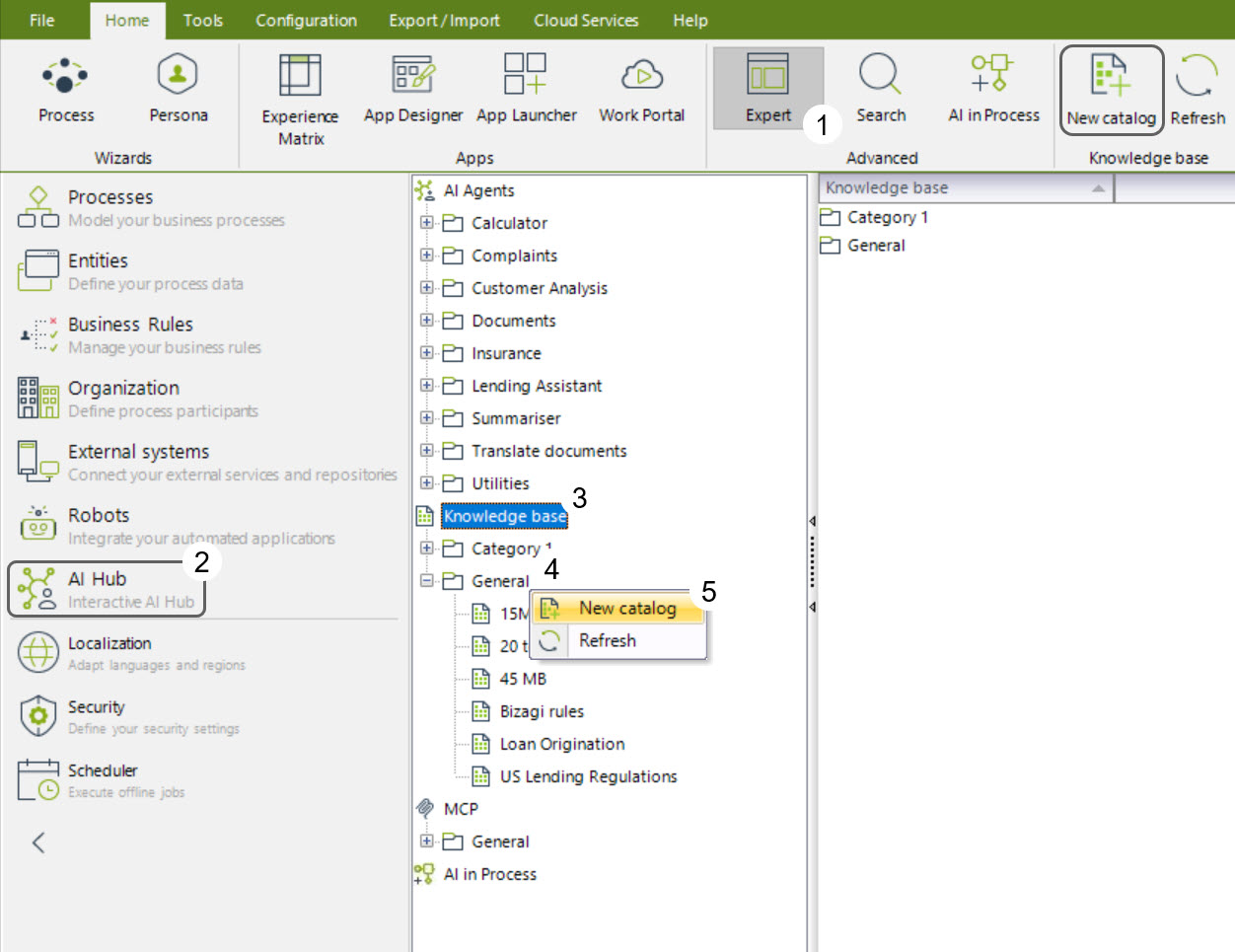Open the AI Hub sidebar section
This screenshot has width=1235, height=952.
click(107, 589)
